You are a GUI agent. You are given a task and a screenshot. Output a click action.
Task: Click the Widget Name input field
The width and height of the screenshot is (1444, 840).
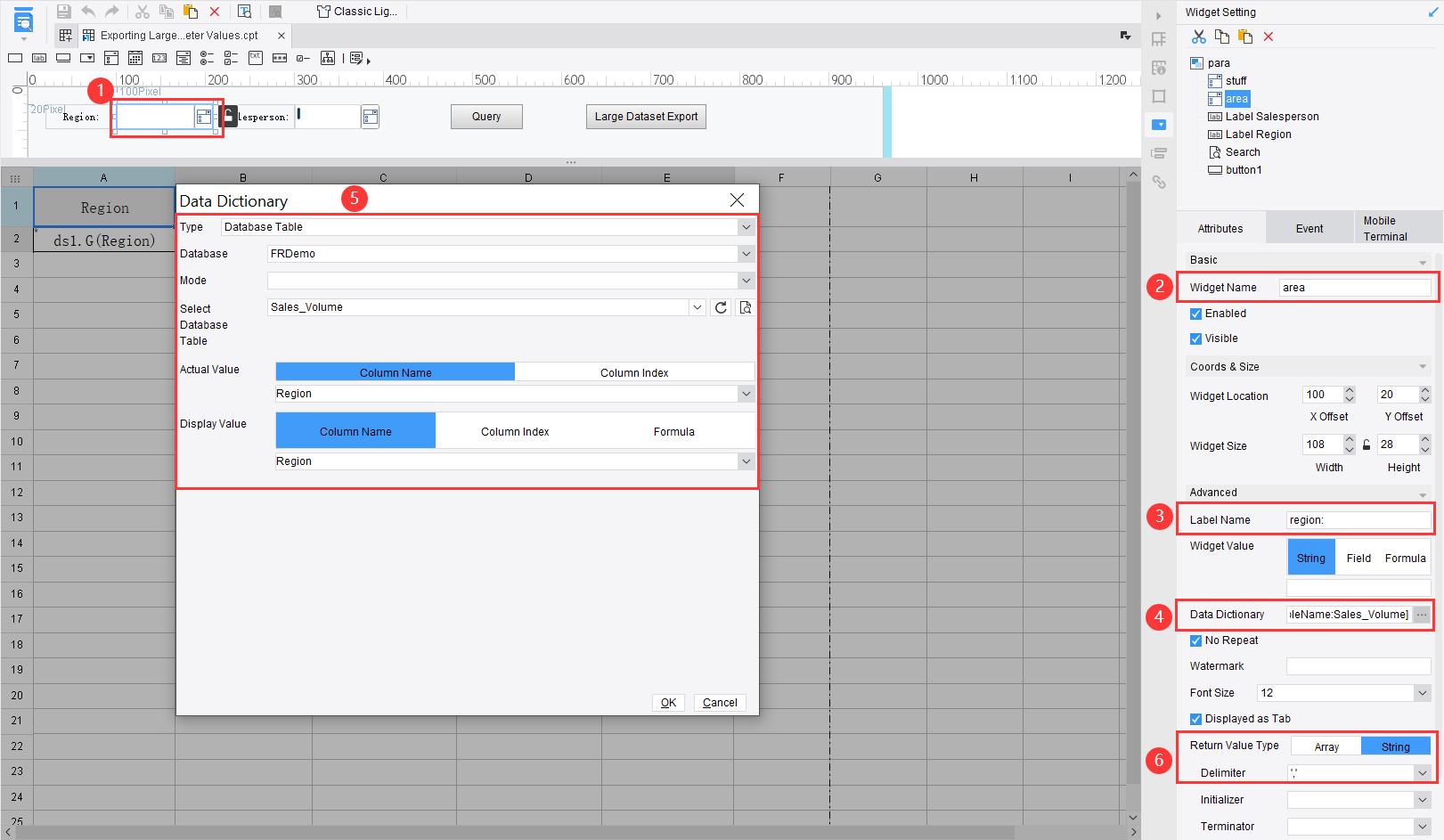(x=1355, y=288)
